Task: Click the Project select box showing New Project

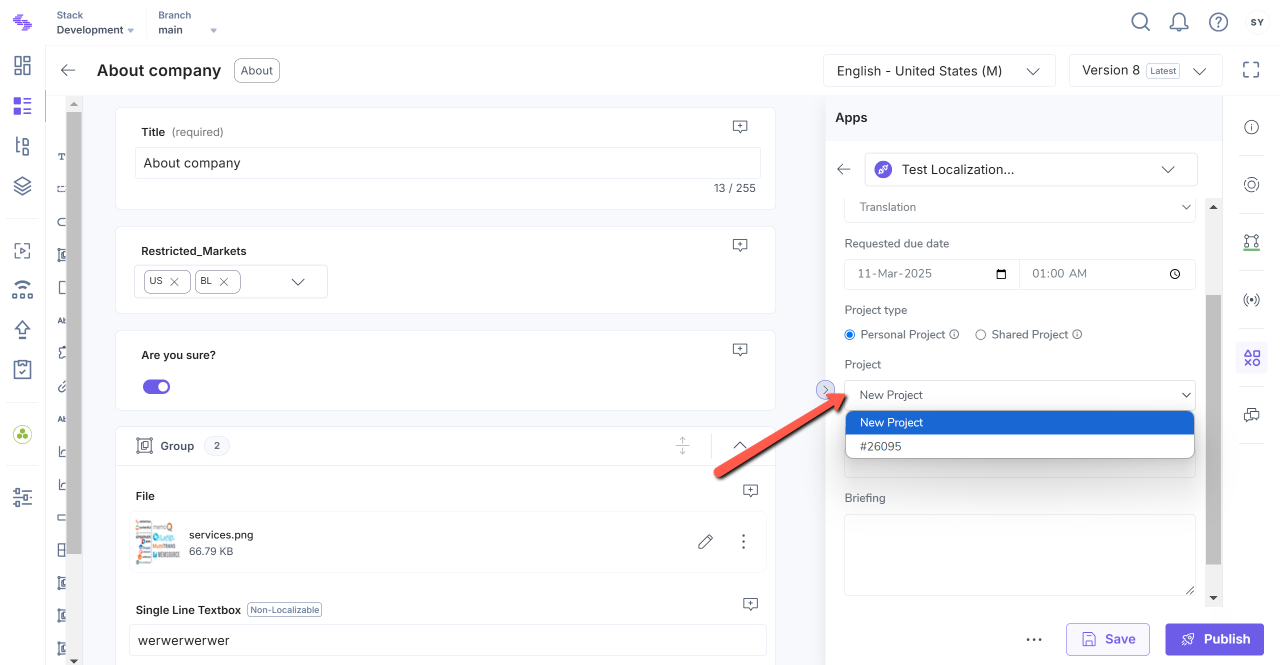Action: pos(1020,395)
